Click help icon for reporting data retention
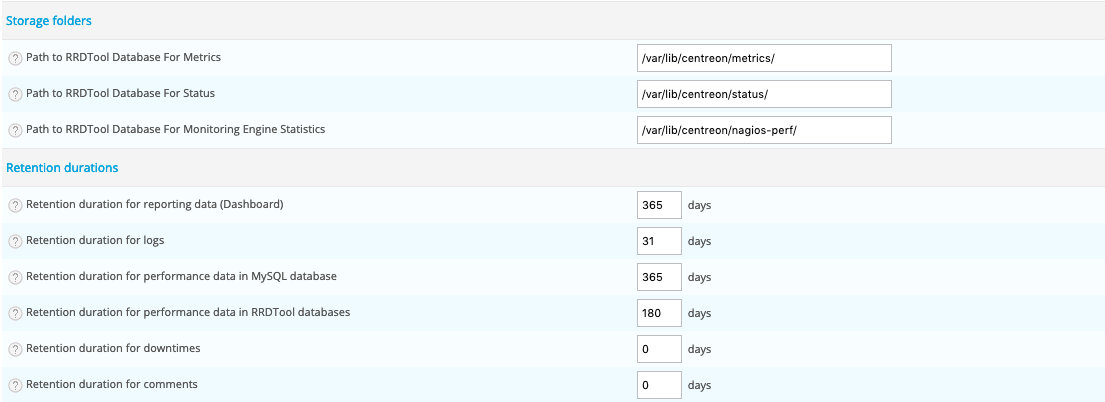Viewport: 1105px width, 402px height. 15,206
